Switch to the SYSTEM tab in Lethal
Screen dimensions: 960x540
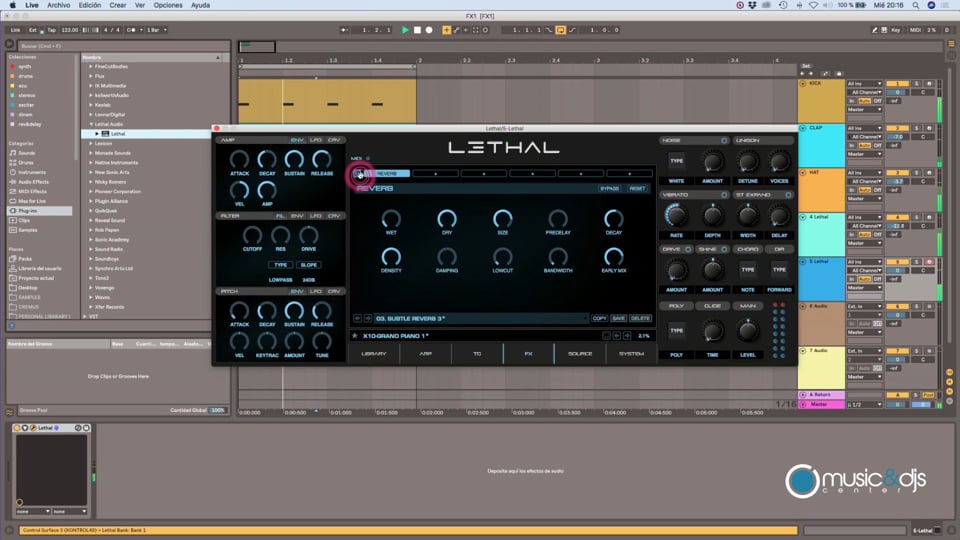pyautogui.click(x=631, y=354)
